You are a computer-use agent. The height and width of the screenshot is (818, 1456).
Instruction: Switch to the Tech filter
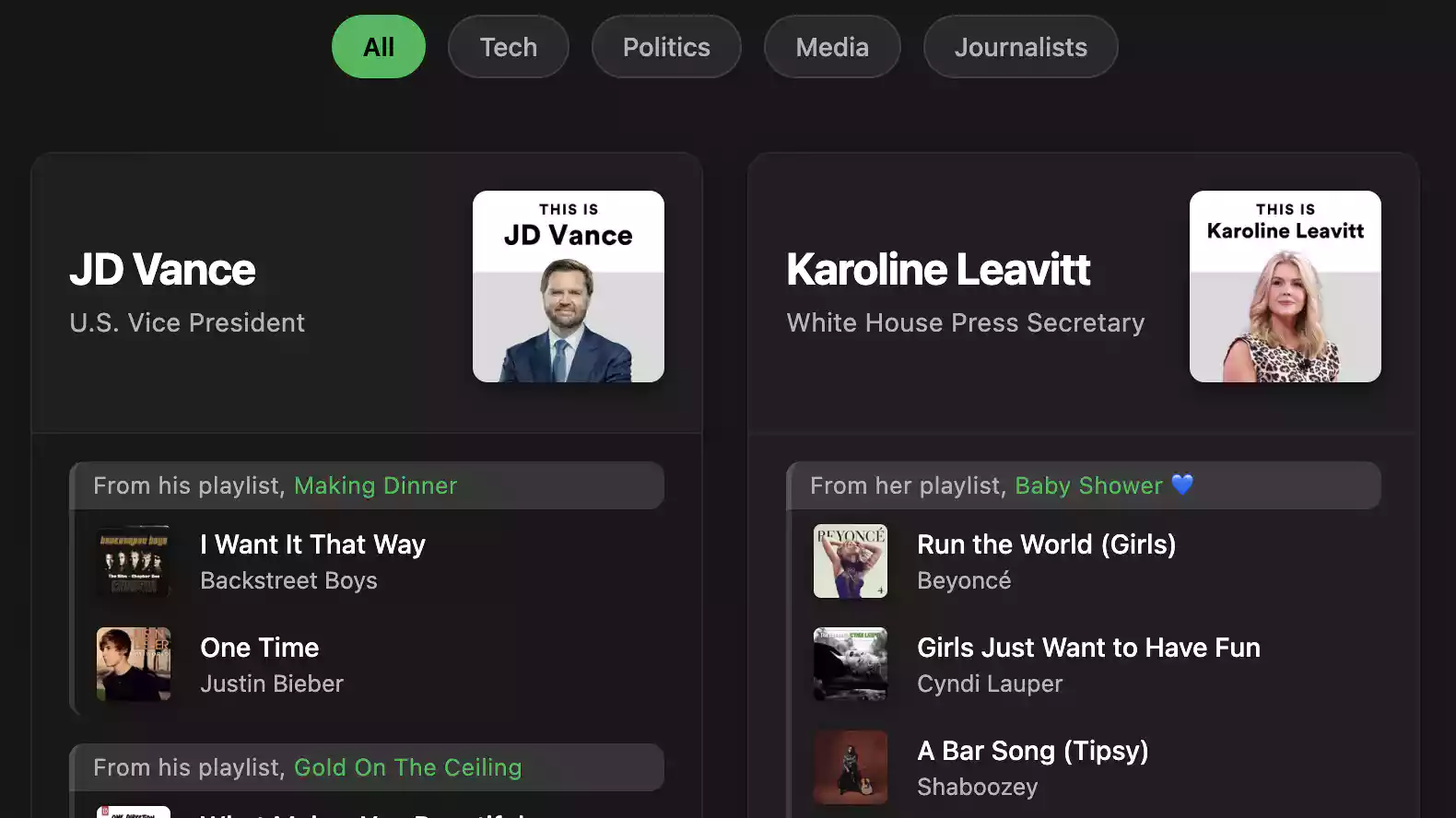(508, 47)
